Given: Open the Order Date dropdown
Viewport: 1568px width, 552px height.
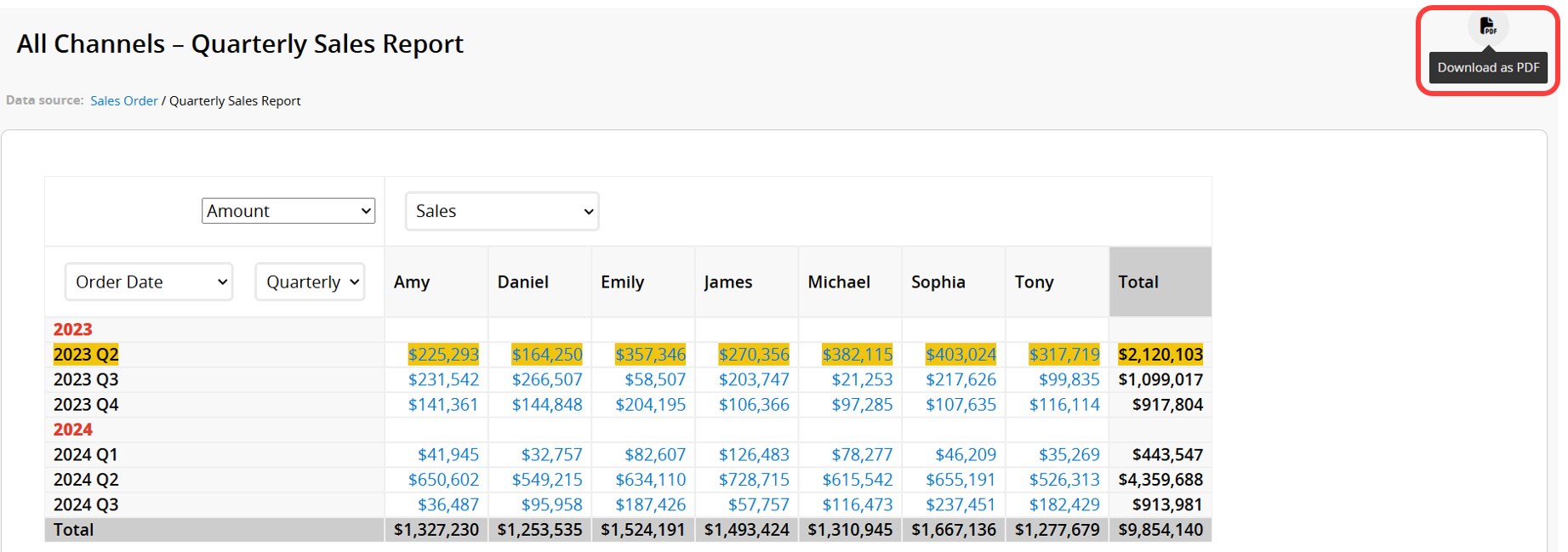Looking at the screenshot, I should click(149, 282).
